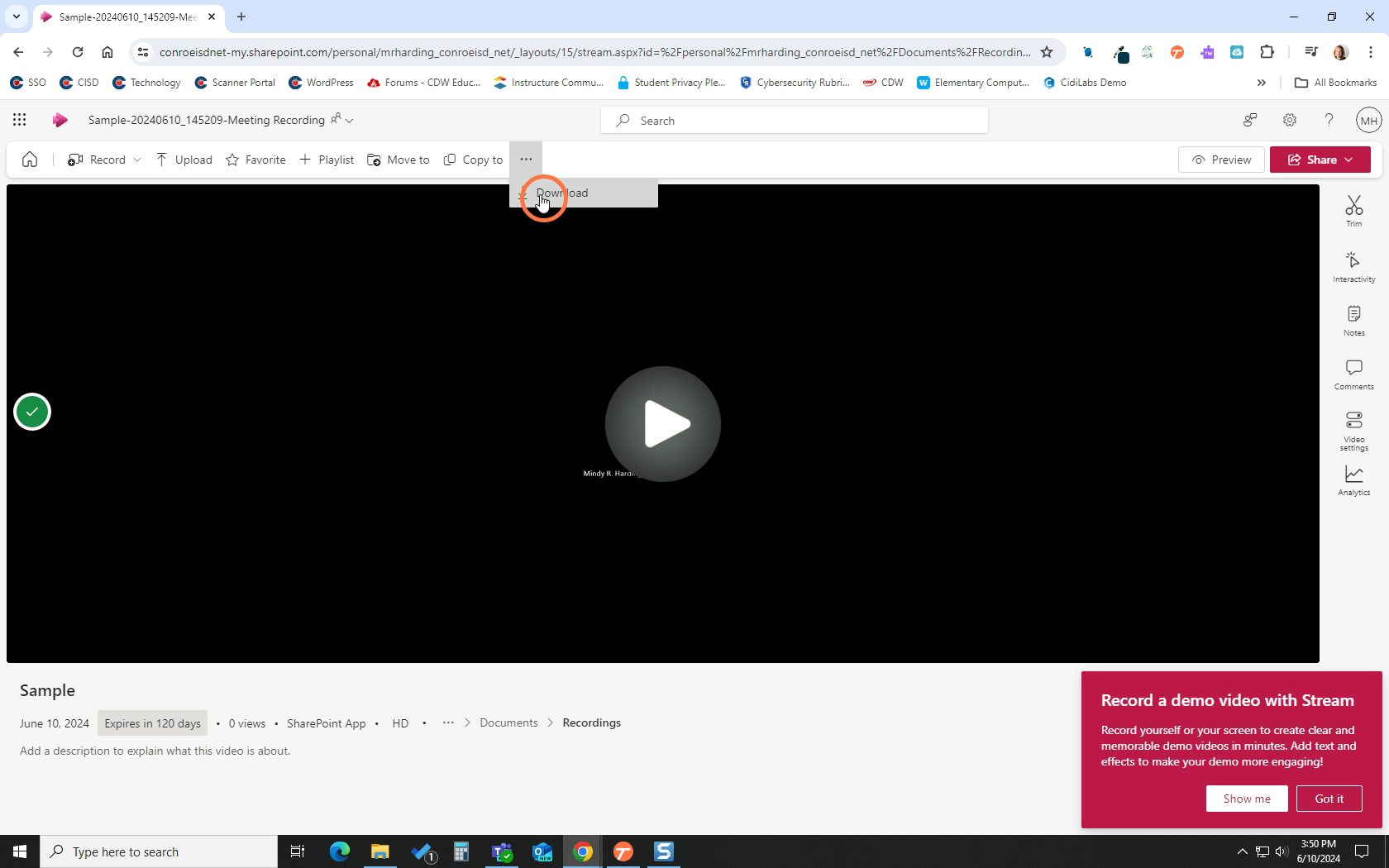This screenshot has height=868, width=1389.
Task: Open Video settings panel
Action: click(x=1353, y=431)
